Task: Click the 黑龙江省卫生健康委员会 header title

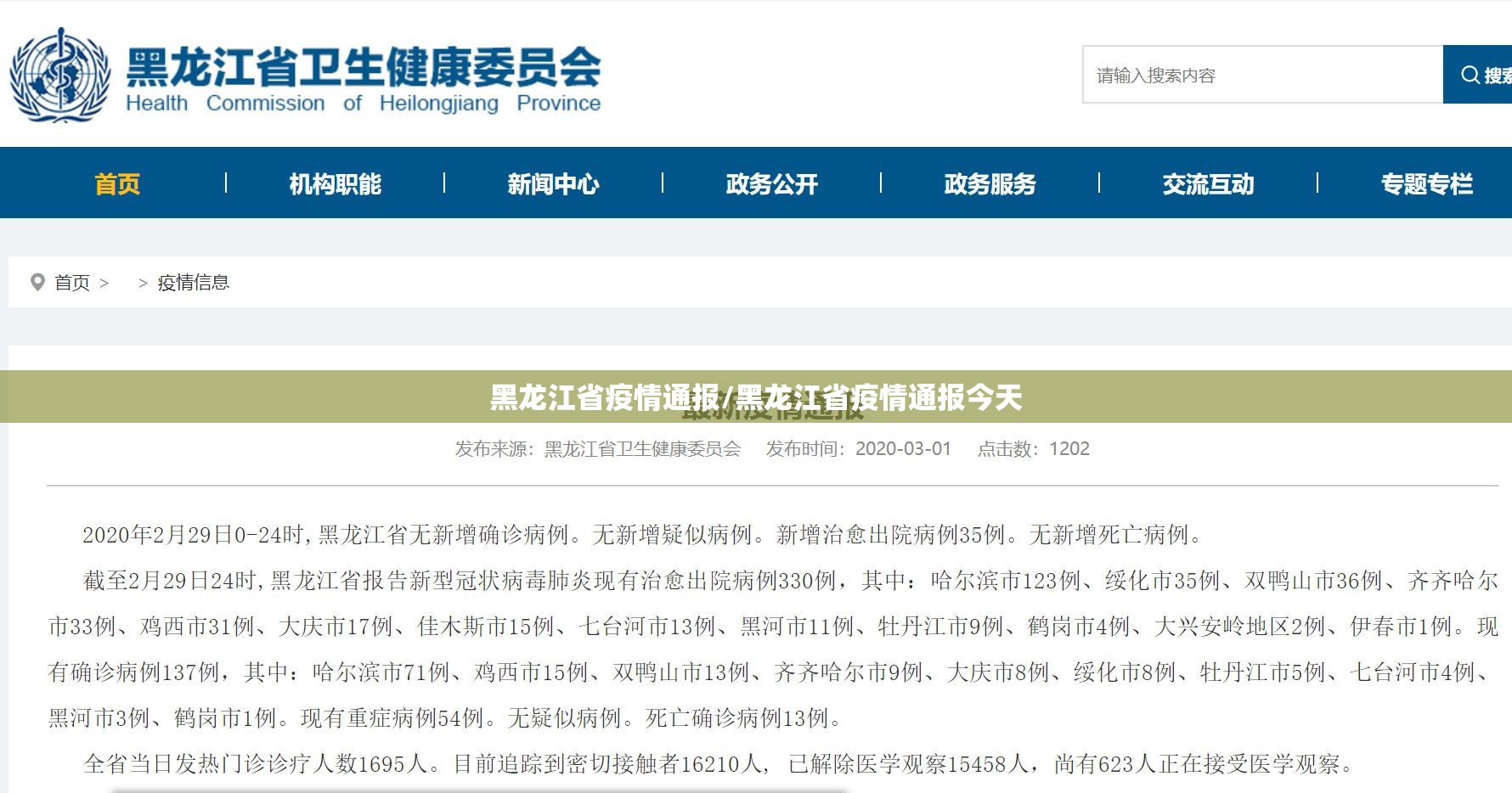Action: click(363, 68)
